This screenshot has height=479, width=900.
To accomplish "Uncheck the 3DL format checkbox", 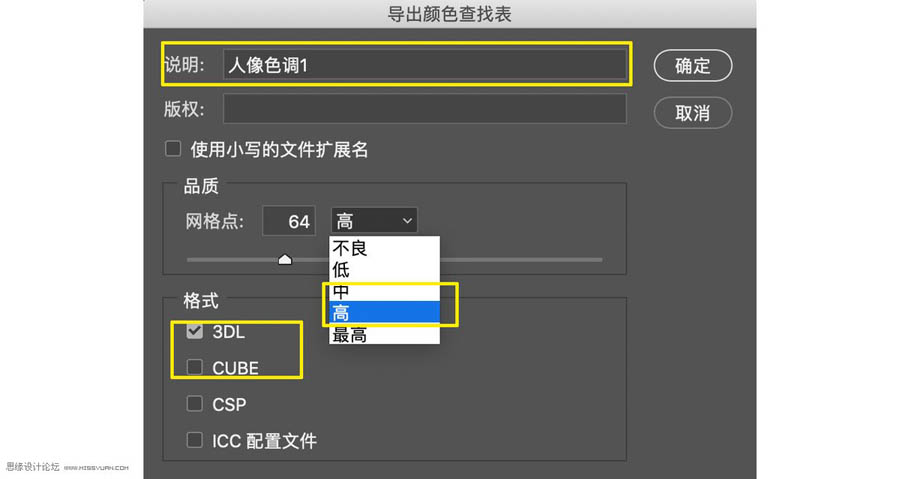I will pos(195,332).
